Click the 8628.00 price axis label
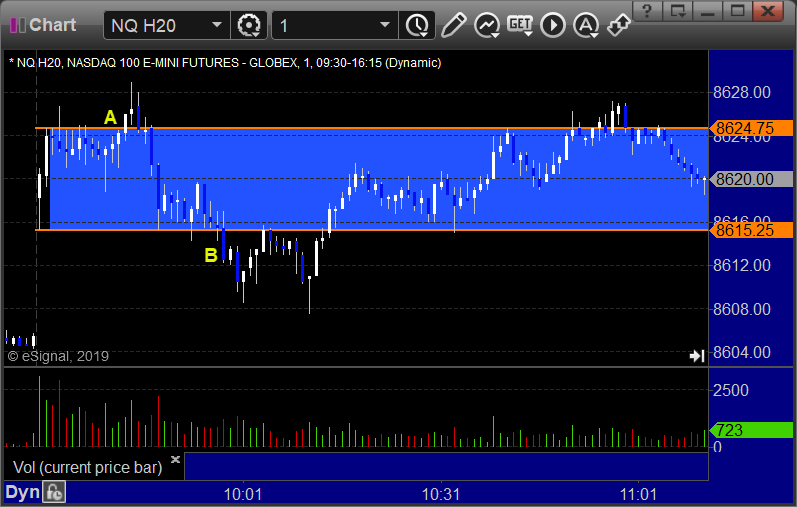The width and height of the screenshot is (797, 507). 742,93
